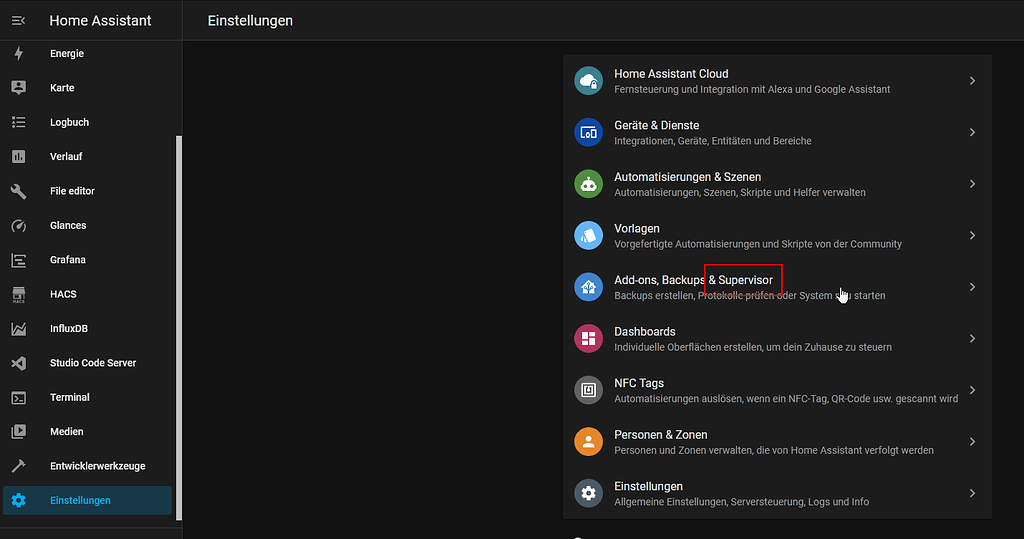This screenshot has width=1024, height=539.
Task: Collapse the sidebar with the hamburger icon
Action: 18,21
